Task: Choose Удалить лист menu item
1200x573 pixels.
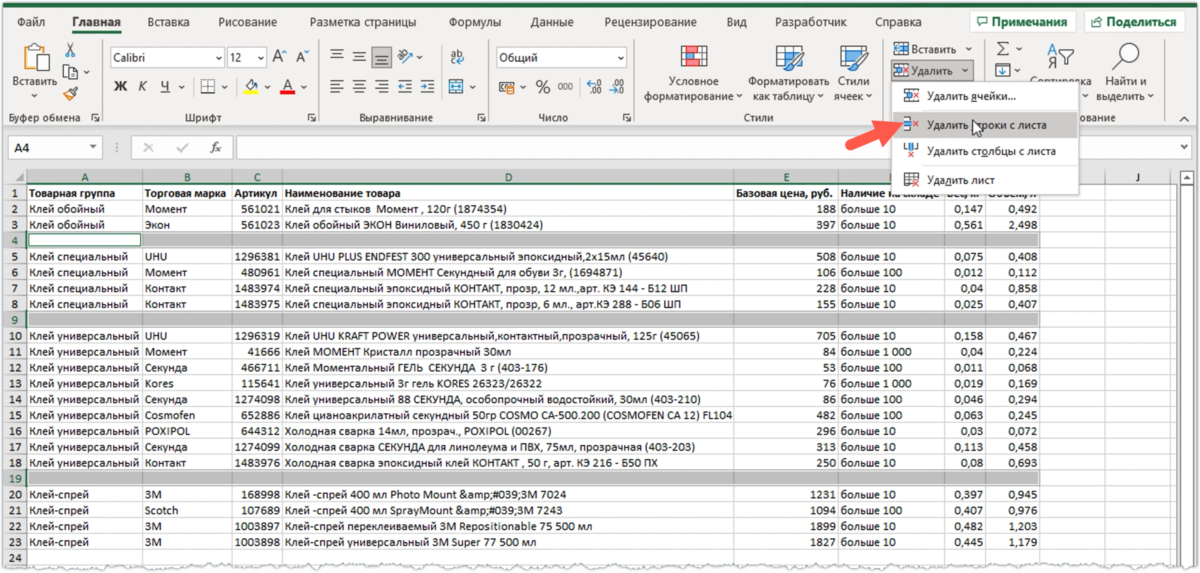Action: click(x=983, y=179)
